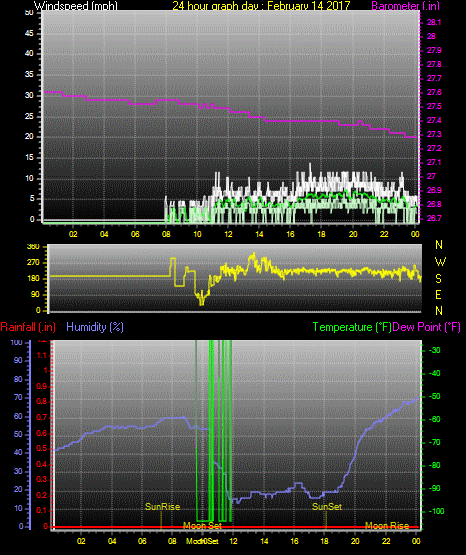The width and height of the screenshot is (466, 555).
Task: Click the W compass direction label
Action: (x=440, y=262)
